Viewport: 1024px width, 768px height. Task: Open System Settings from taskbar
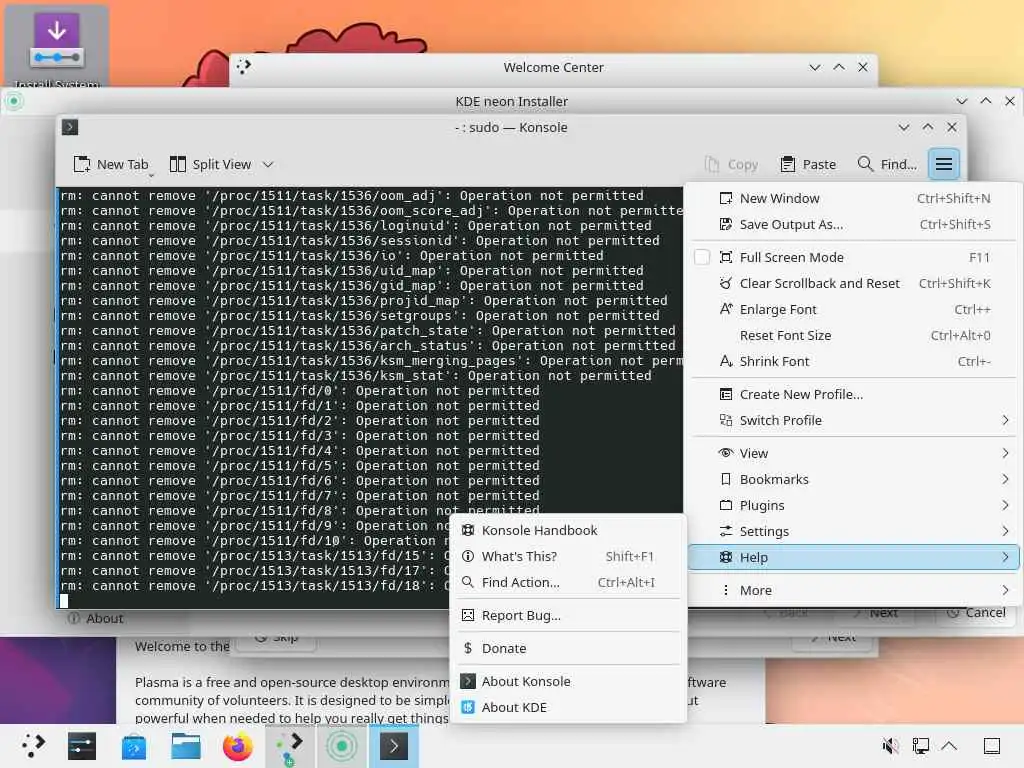tap(82, 746)
